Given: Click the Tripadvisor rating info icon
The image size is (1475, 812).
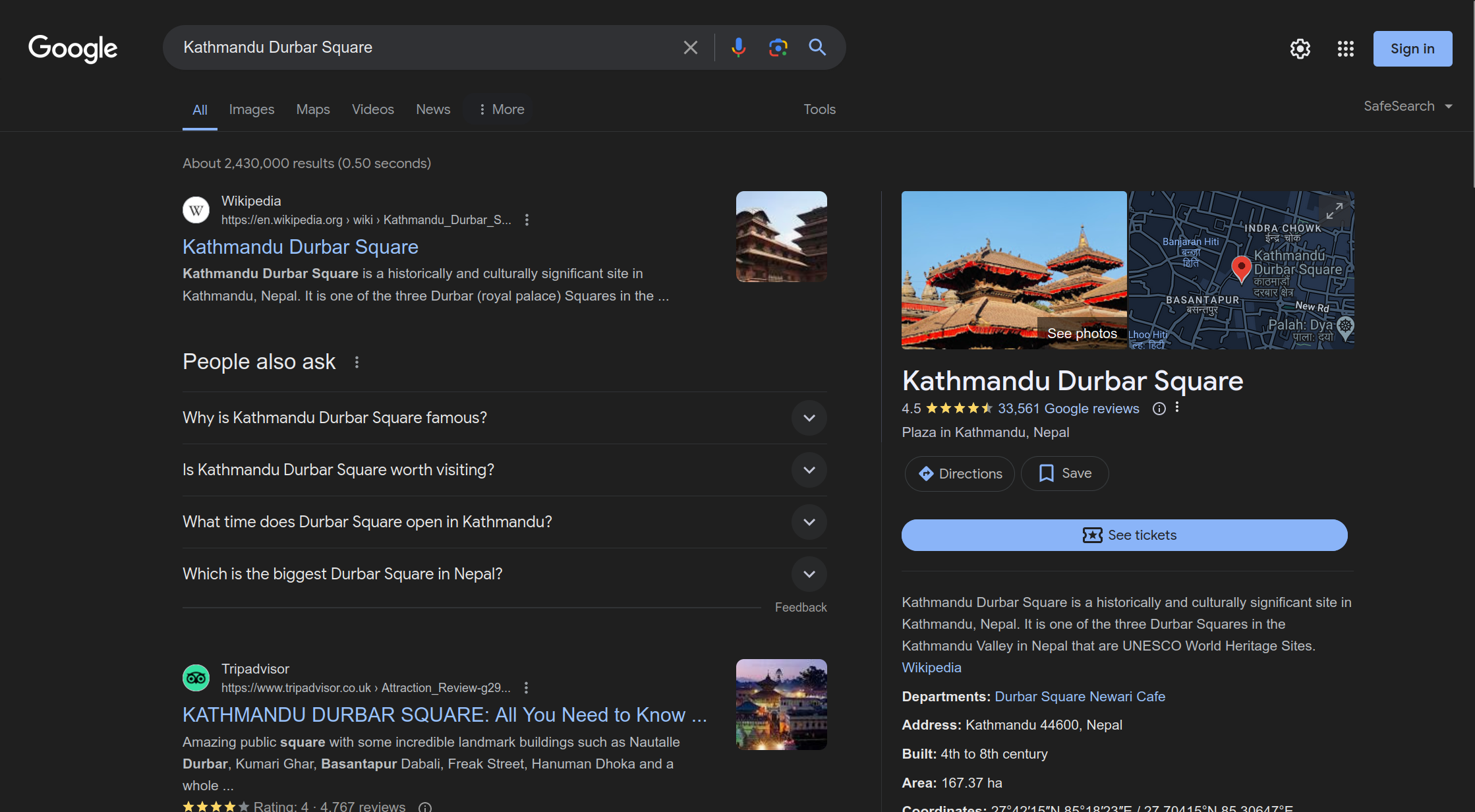Looking at the screenshot, I should [x=425, y=807].
